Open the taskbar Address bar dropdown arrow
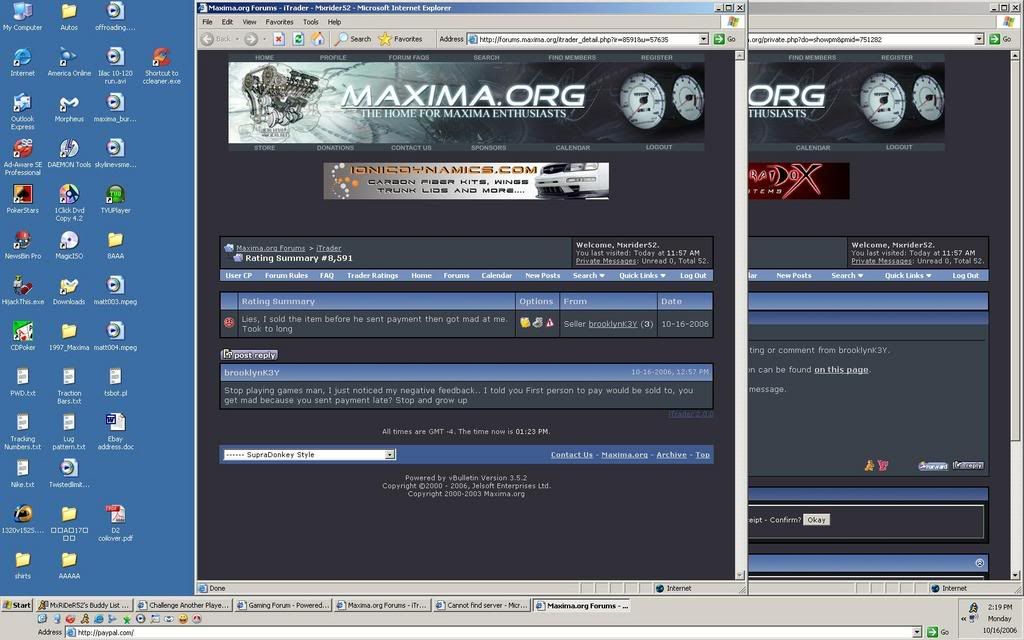Viewport: 1024px width, 640px height. pos(917,632)
